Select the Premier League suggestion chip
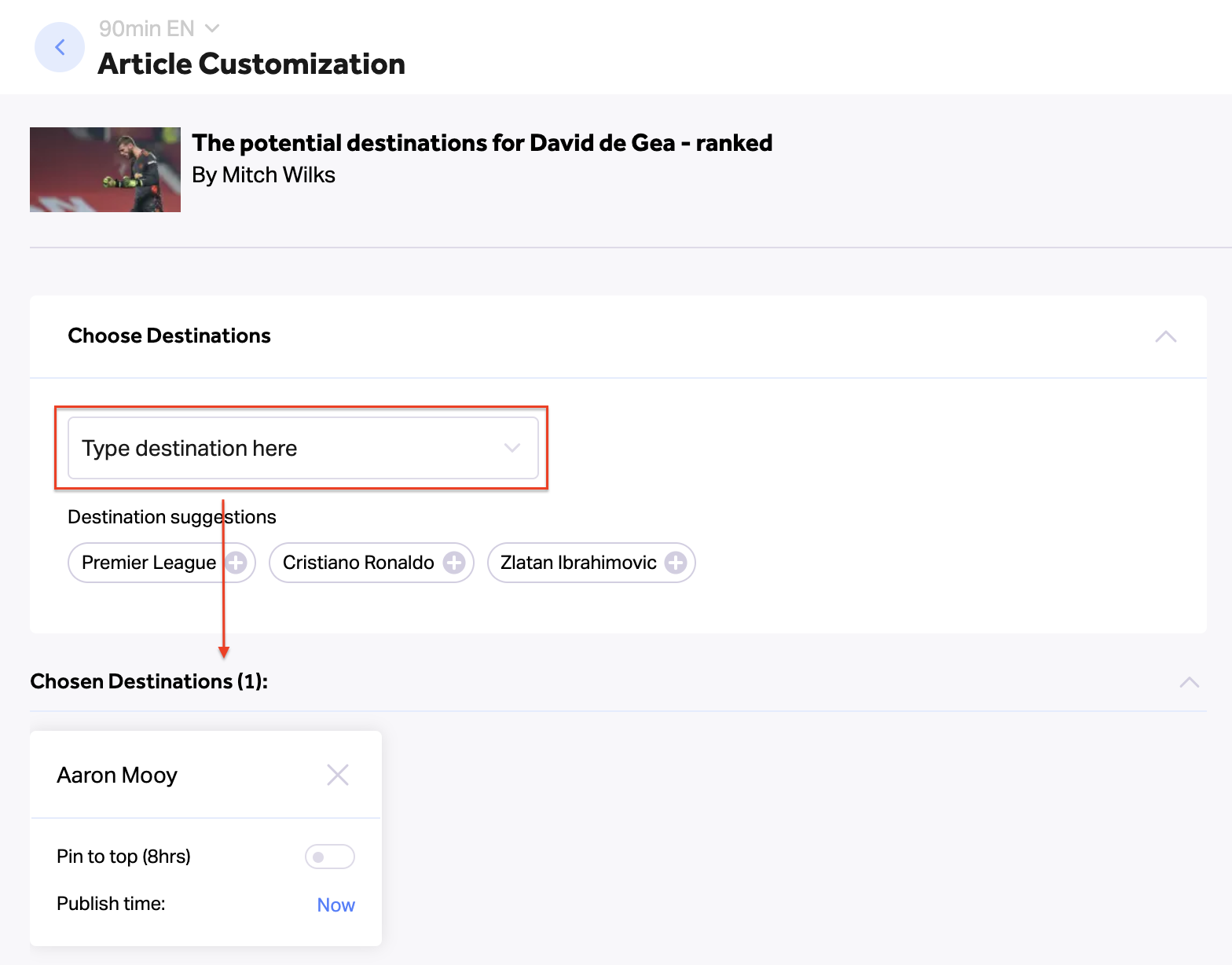 [162, 563]
